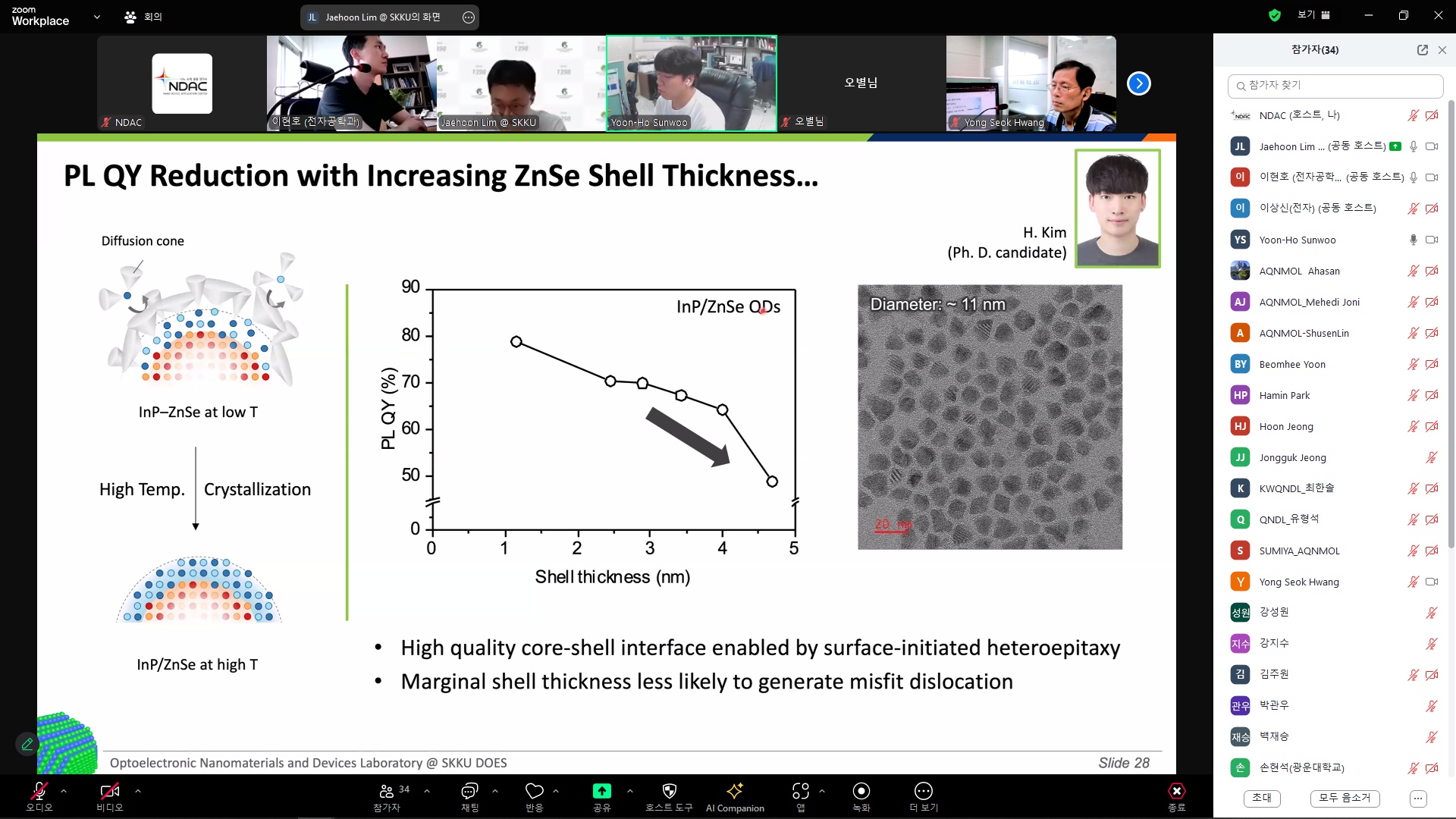
Task: Unmute audio with the microphone icon
Action: click(x=39, y=791)
